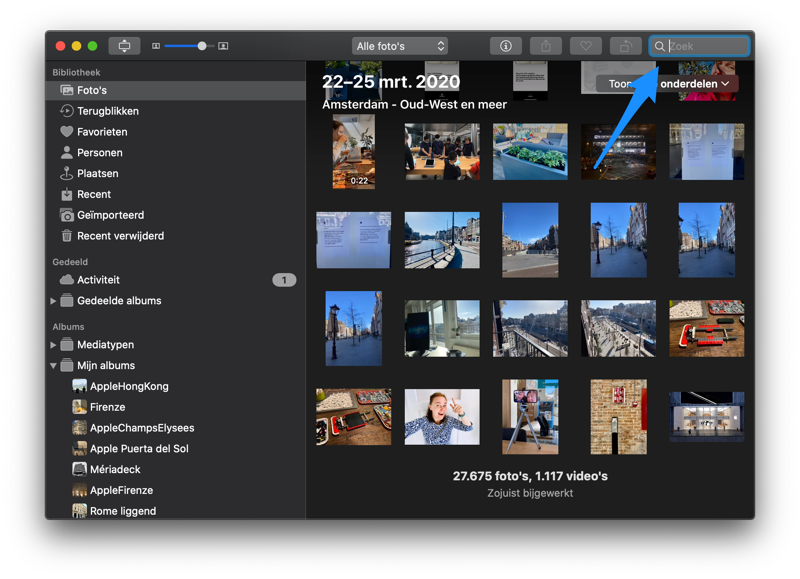Click the Mériadeck album thumbnail icon
Screen dimensions: 800x579
[79, 469]
